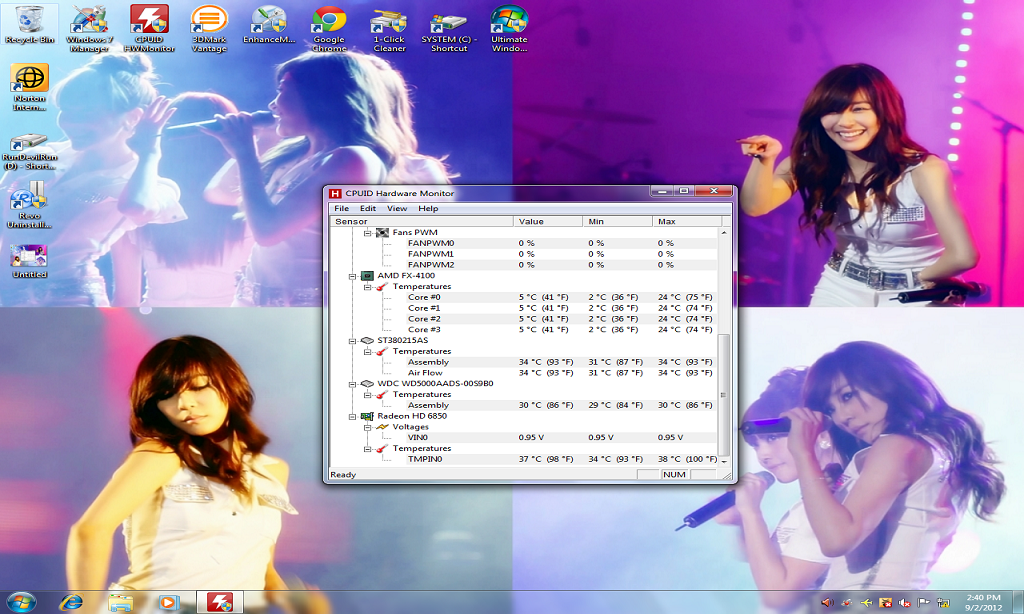Collapse the Voltages node under Radeon
This screenshot has height=614, width=1024.
[x=367, y=427]
